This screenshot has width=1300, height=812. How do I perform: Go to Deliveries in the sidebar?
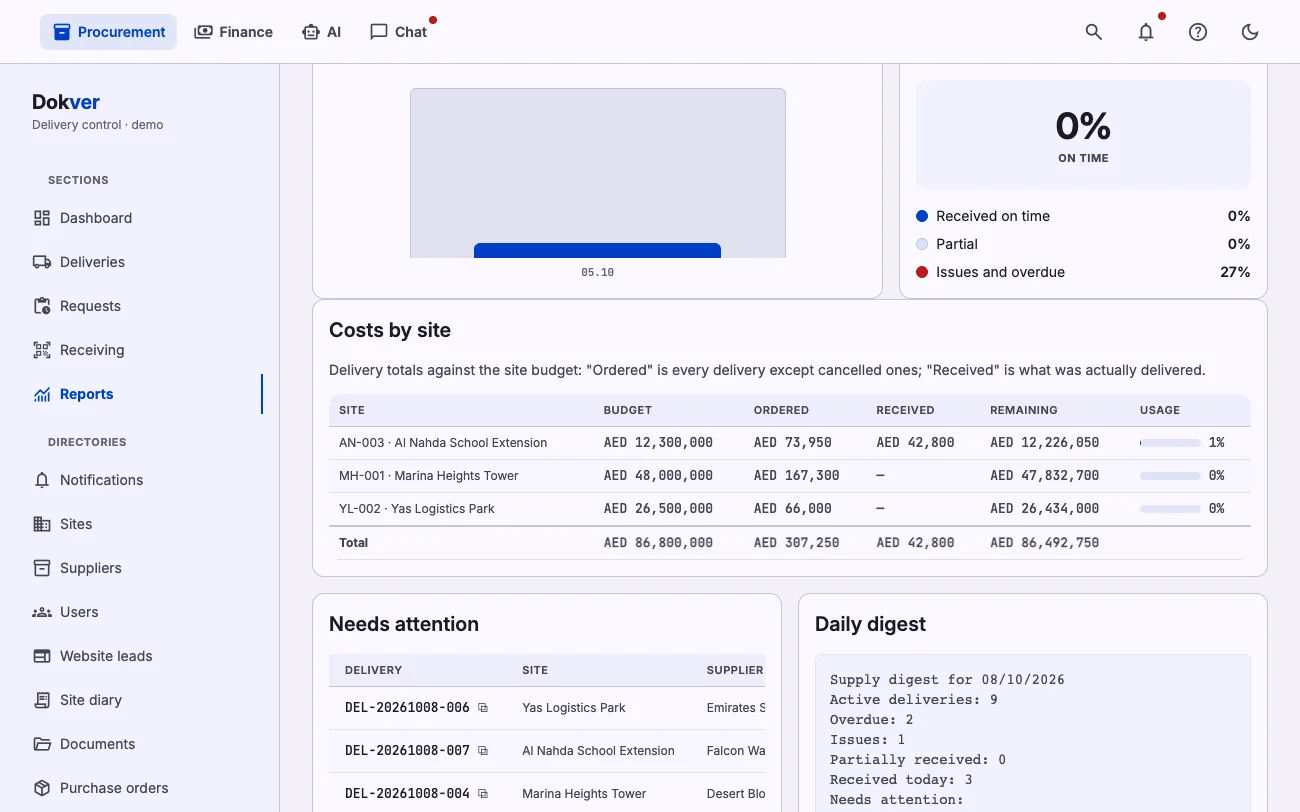coord(140,262)
